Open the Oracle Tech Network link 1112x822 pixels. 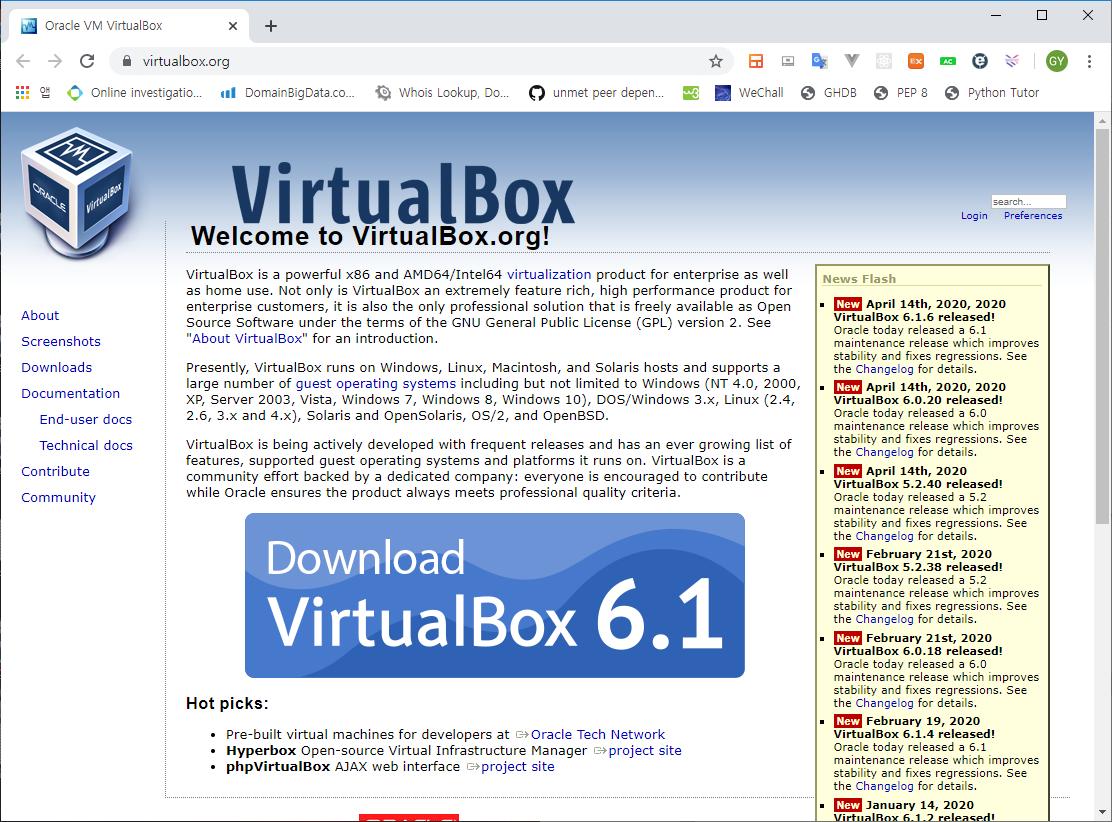(597, 735)
